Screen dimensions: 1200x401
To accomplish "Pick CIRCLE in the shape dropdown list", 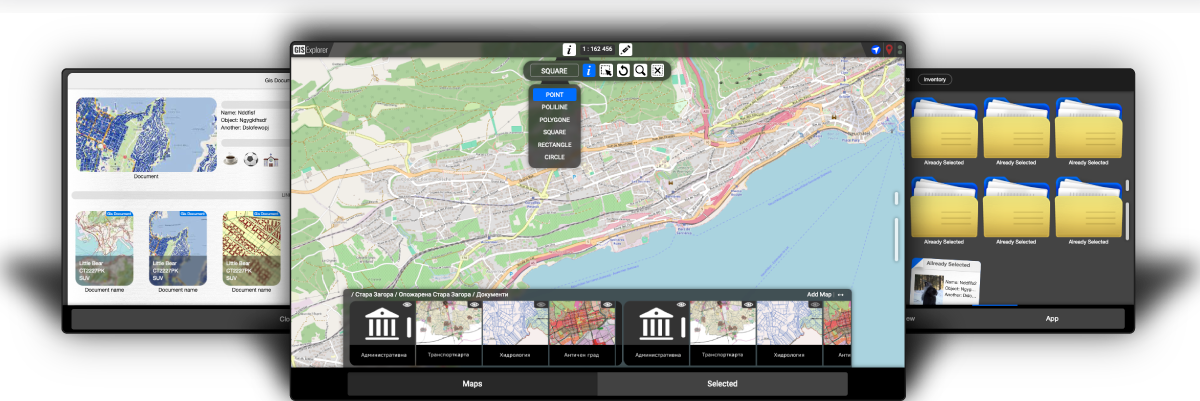I will point(554,157).
